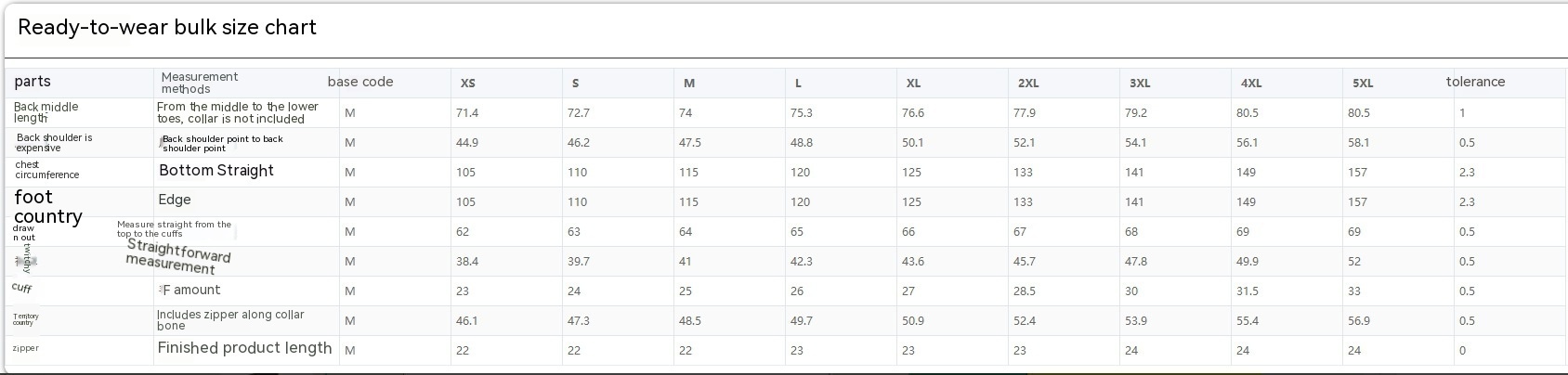Click the tolerance column header
The image size is (1568, 375).
1475,82
